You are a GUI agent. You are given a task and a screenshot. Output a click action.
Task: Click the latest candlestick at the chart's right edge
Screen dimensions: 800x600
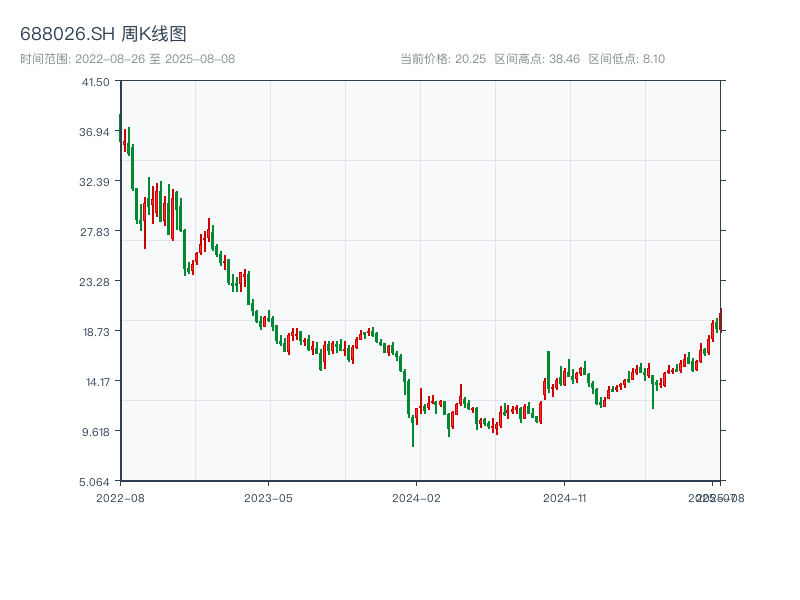(x=720, y=320)
